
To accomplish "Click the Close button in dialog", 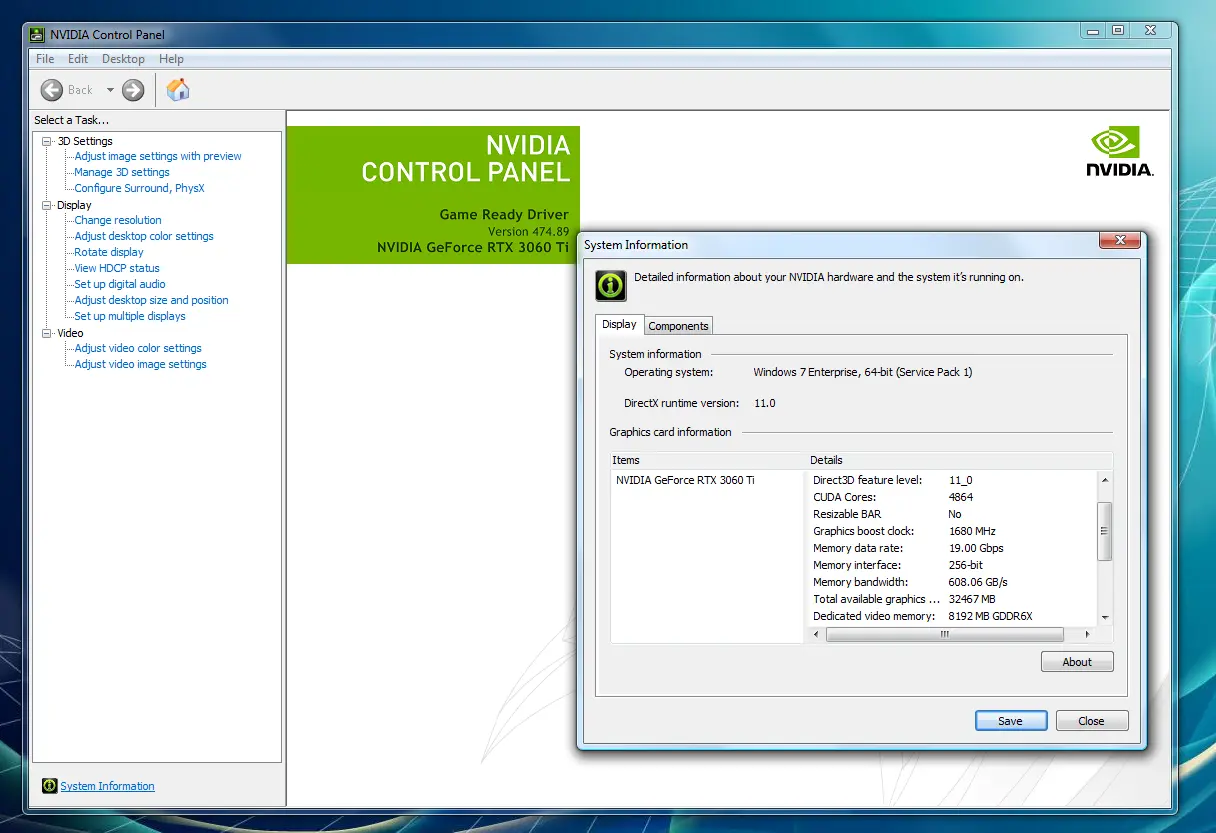I will click(x=1091, y=721).
